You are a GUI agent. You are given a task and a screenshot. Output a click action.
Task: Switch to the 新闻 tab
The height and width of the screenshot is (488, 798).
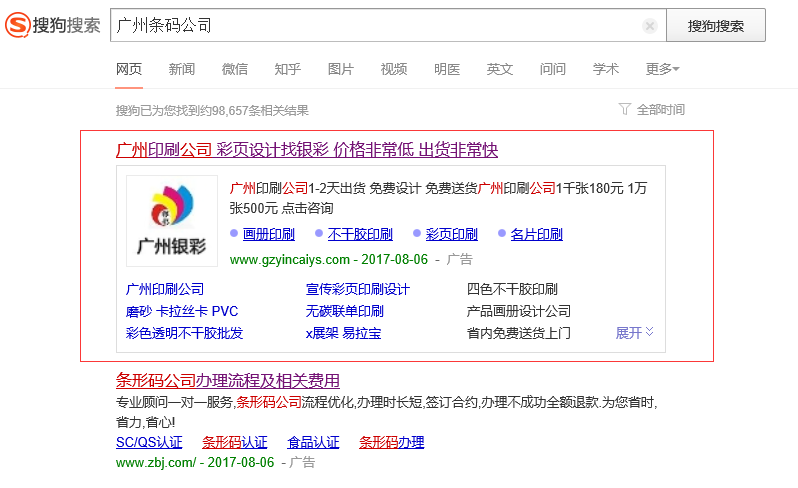tap(181, 69)
